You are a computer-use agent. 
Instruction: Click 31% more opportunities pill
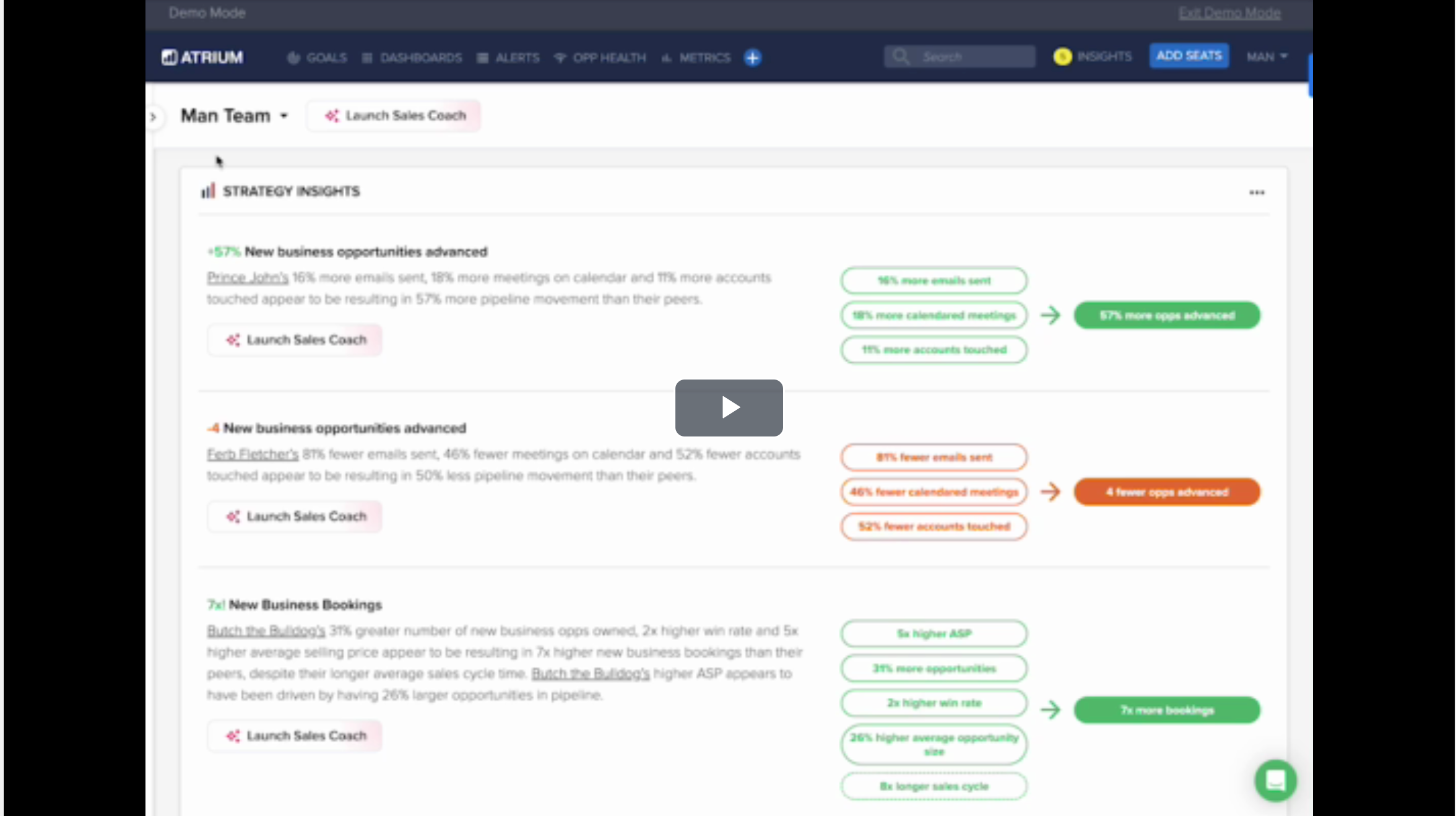(934, 668)
